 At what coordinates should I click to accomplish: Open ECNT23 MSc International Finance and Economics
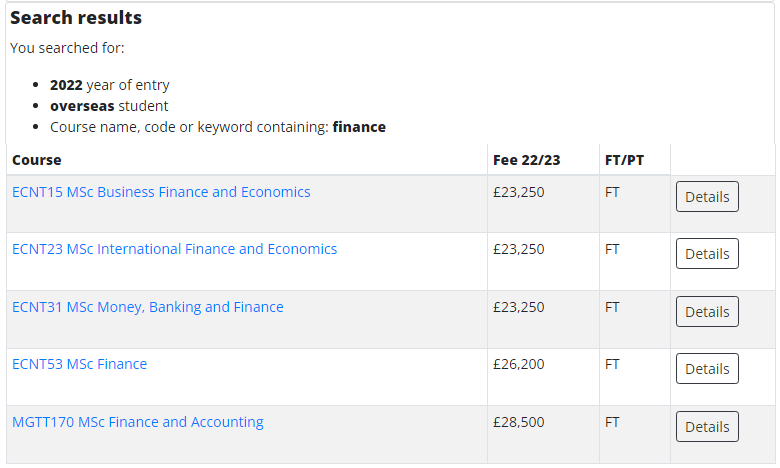pyautogui.click(x=174, y=249)
